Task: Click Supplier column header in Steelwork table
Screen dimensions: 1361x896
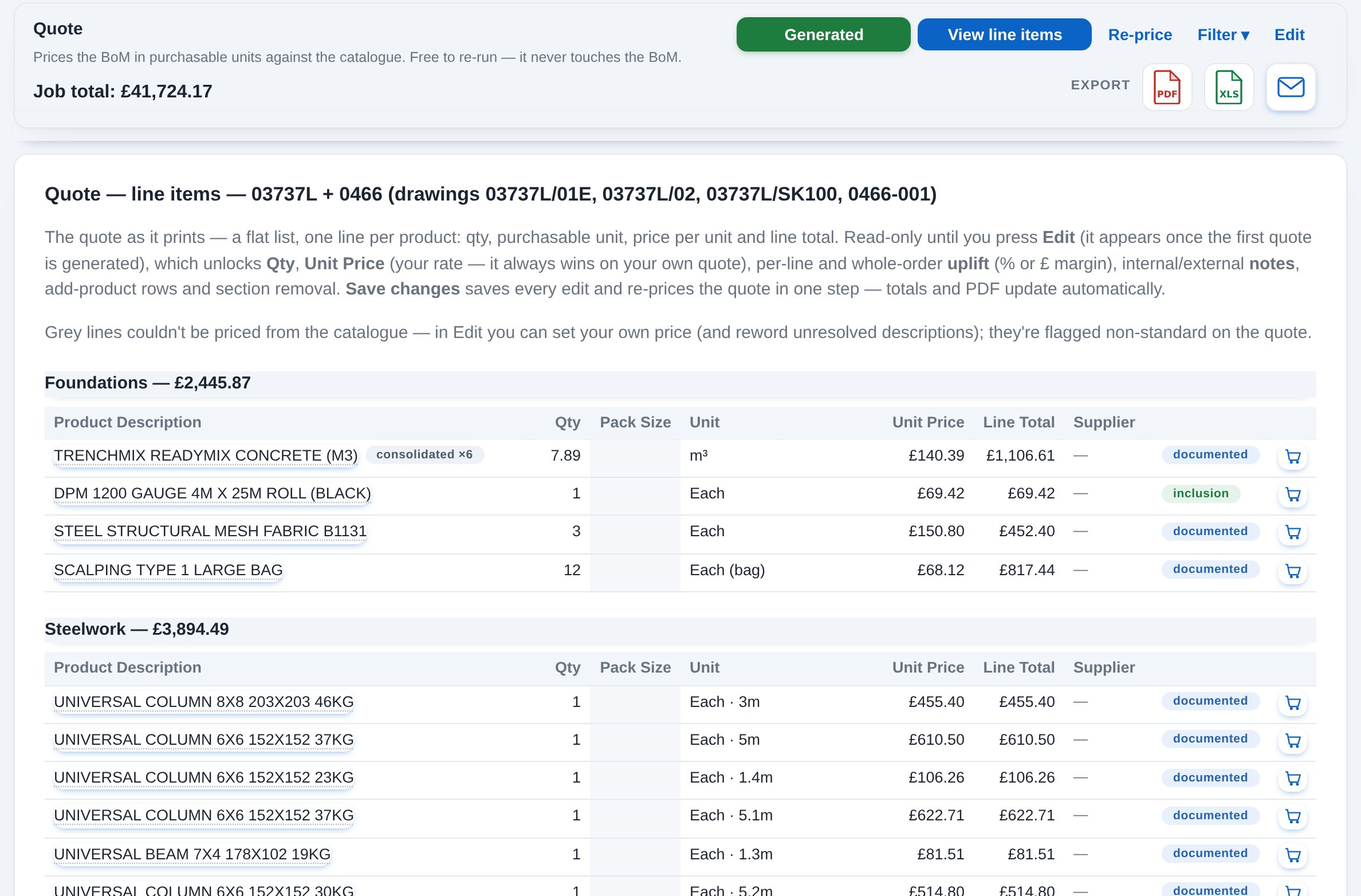Action: [x=1104, y=667]
